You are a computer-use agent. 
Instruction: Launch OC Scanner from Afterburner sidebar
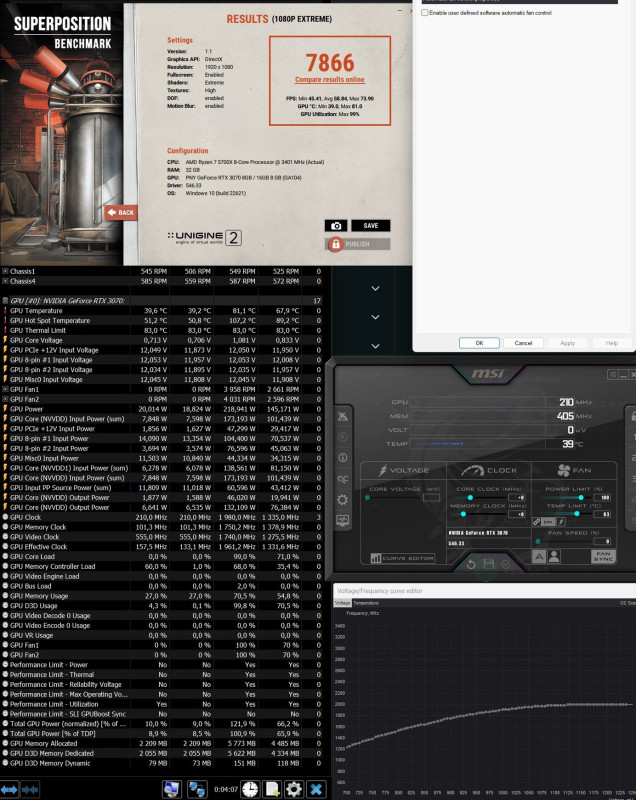click(x=343, y=479)
